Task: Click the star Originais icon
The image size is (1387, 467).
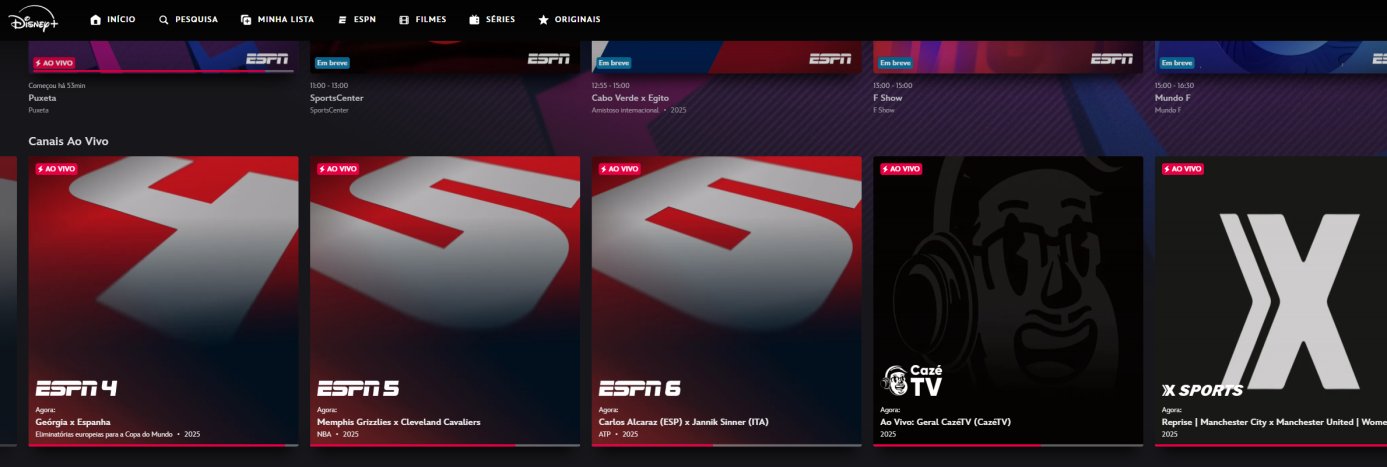Action: tap(543, 20)
